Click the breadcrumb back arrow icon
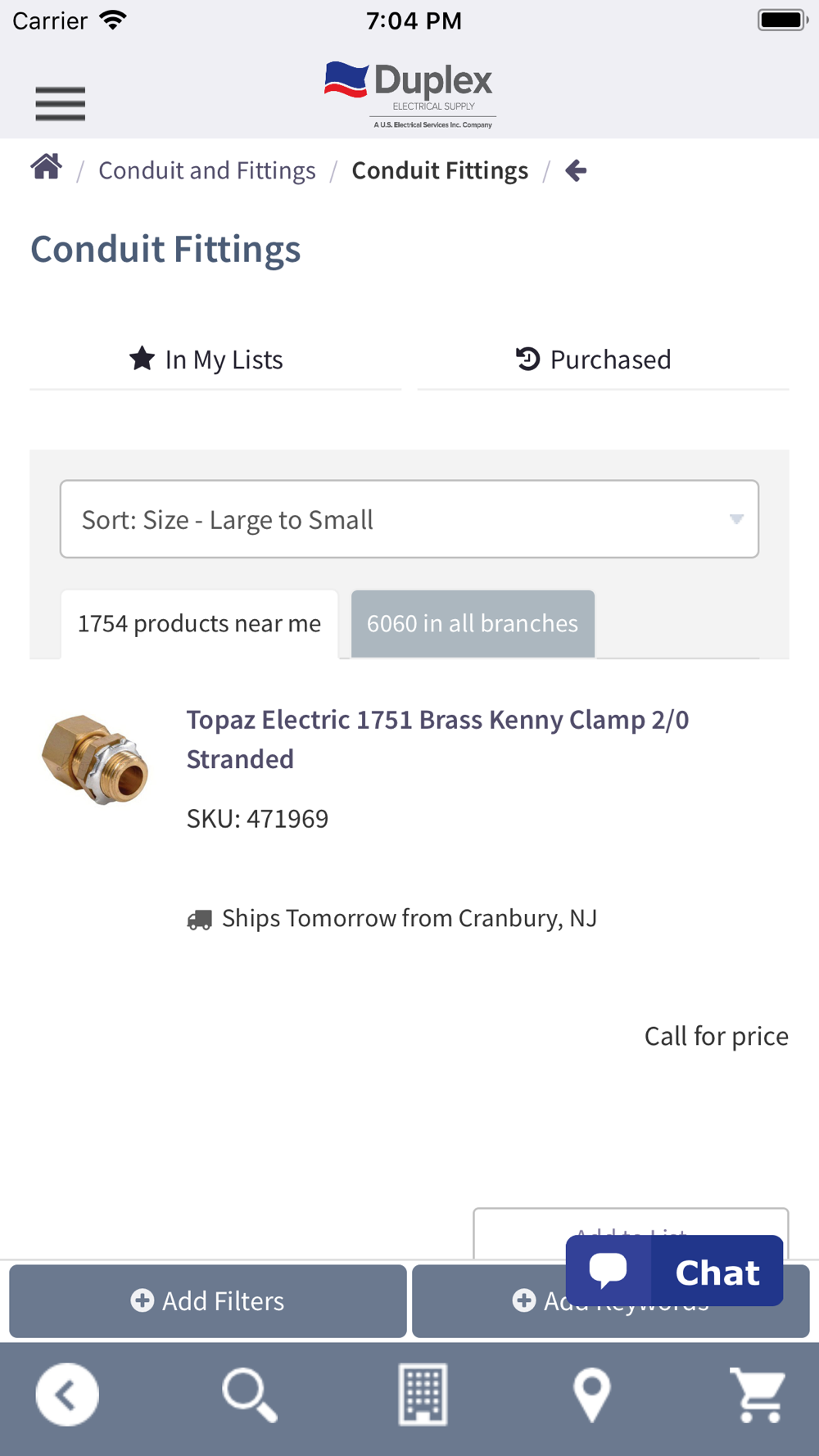 576,170
